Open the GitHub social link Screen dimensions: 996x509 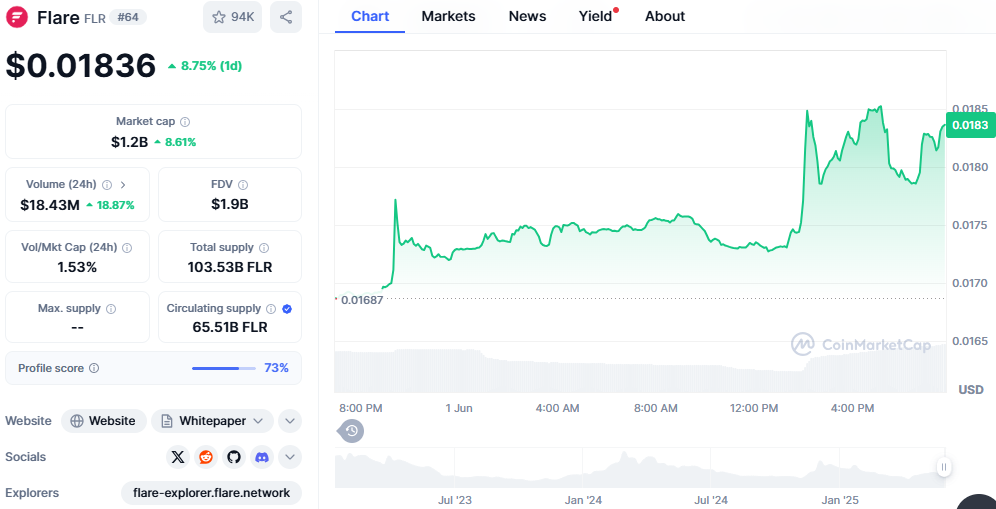pos(234,457)
